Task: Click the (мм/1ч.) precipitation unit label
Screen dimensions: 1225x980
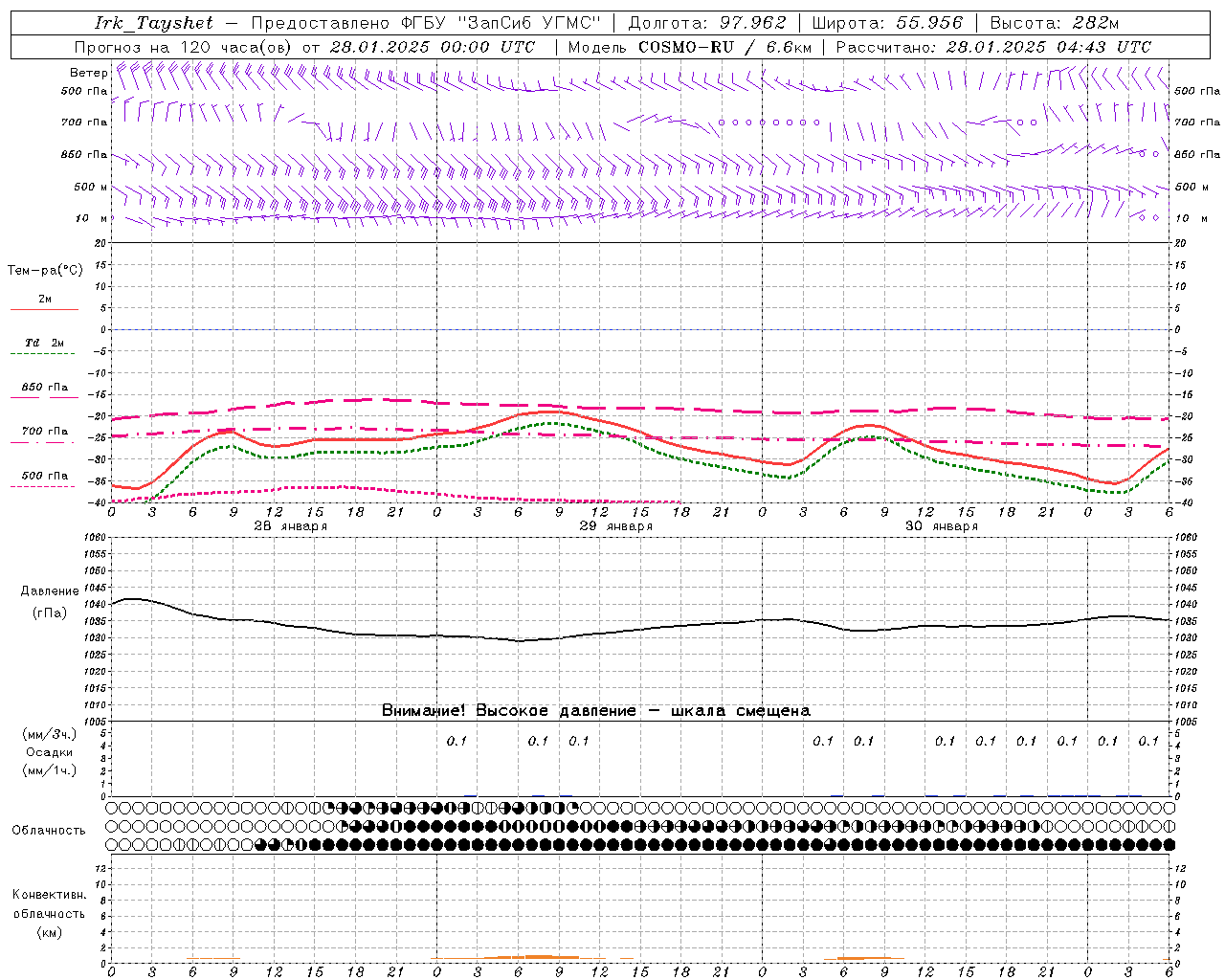Action: click(50, 770)
